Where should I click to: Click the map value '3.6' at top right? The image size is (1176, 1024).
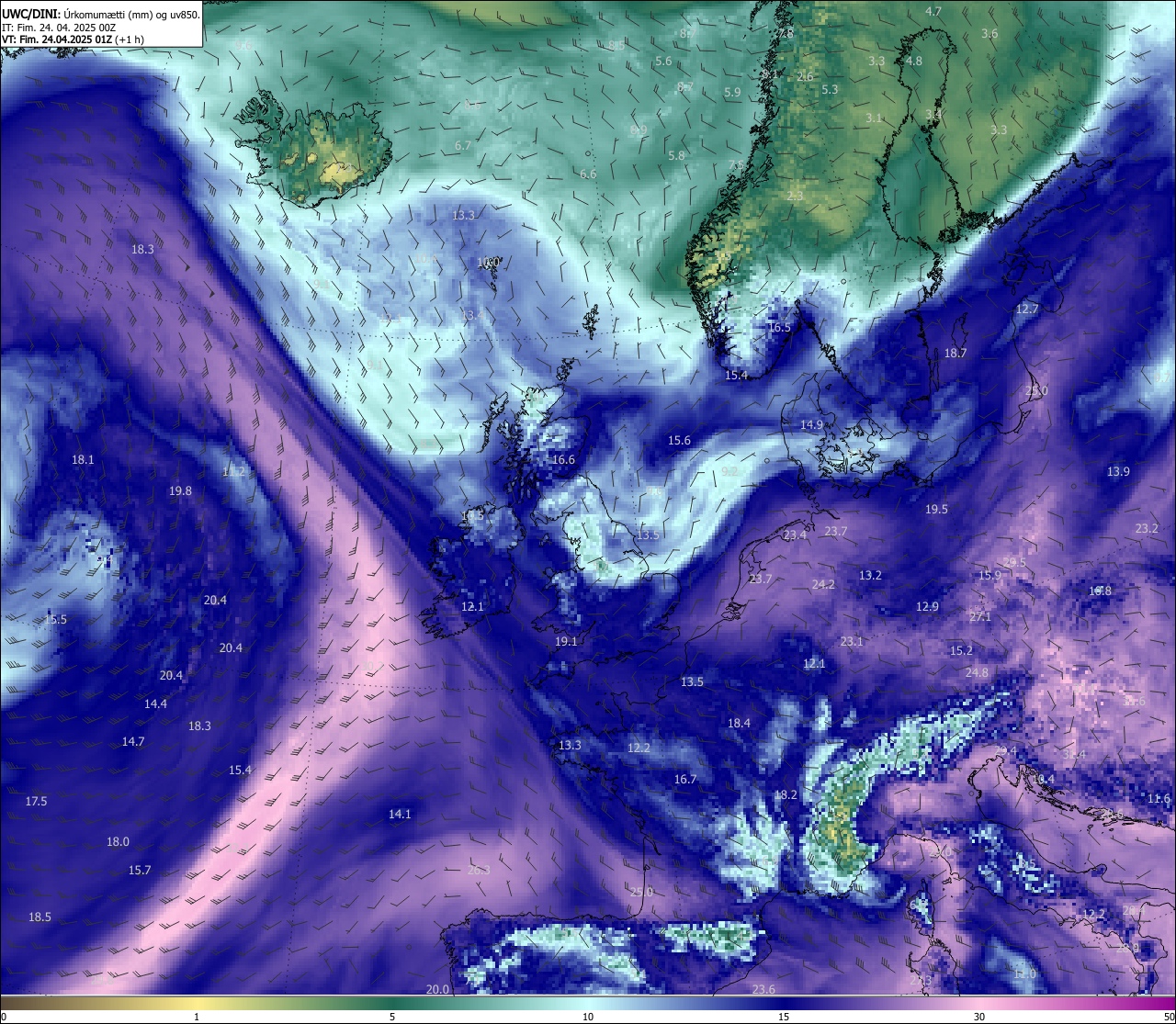click(989, 34)
